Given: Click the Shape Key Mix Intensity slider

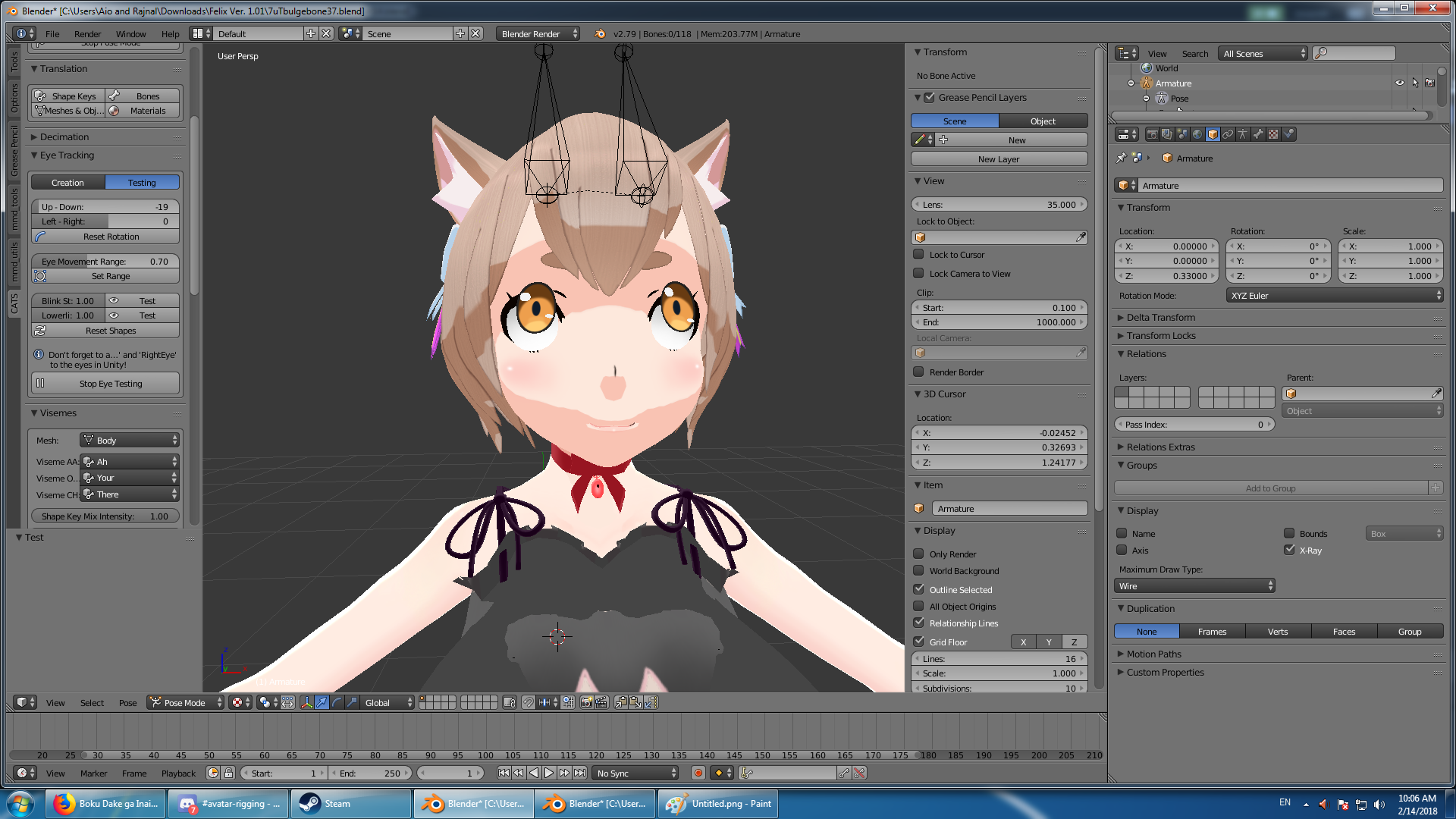Looking at the screenshot, I should click(105, 516).
